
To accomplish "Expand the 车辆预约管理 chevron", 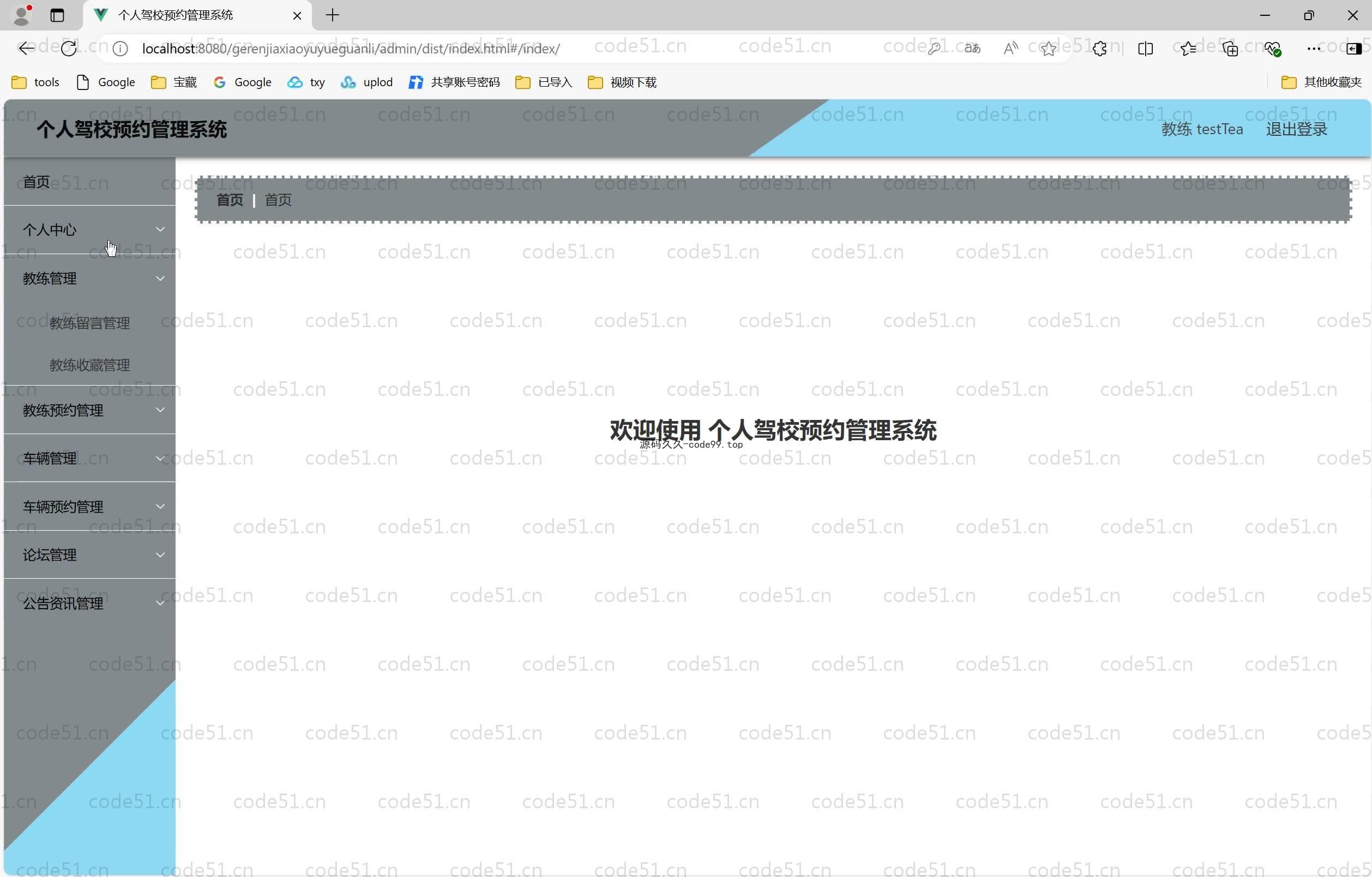I will (160, 507).
